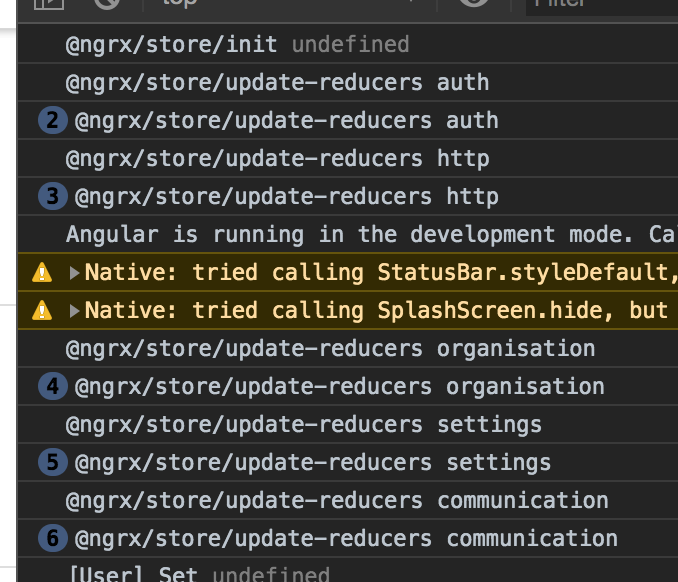Click the 'Angular is running in the development mode' message
The height and width of the screenshot is (582, 678).
coord(372,235)
